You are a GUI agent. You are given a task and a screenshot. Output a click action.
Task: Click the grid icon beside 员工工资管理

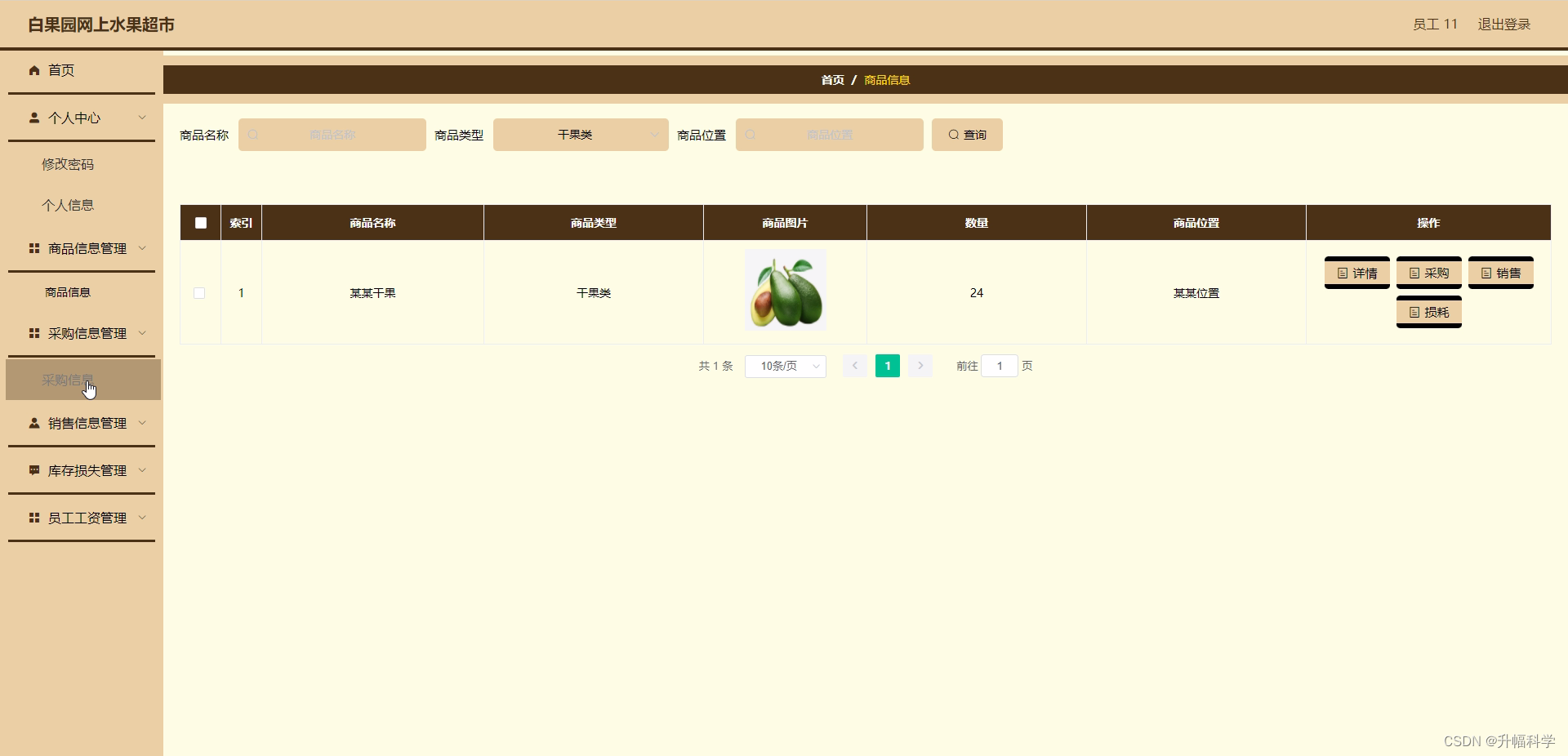click(x=33, y=518)
